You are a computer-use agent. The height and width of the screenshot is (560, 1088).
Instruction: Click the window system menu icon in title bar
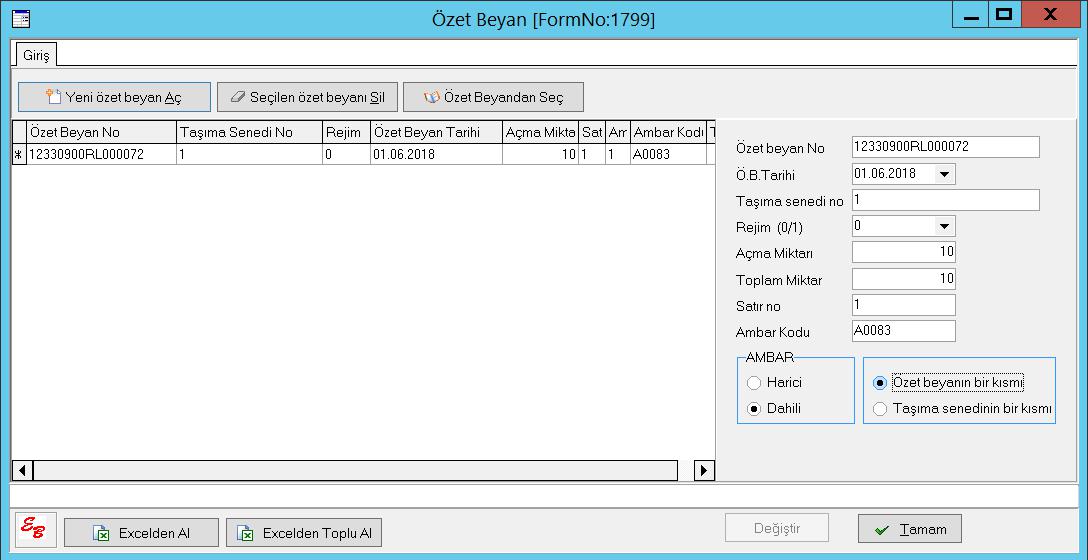point(20,18)
